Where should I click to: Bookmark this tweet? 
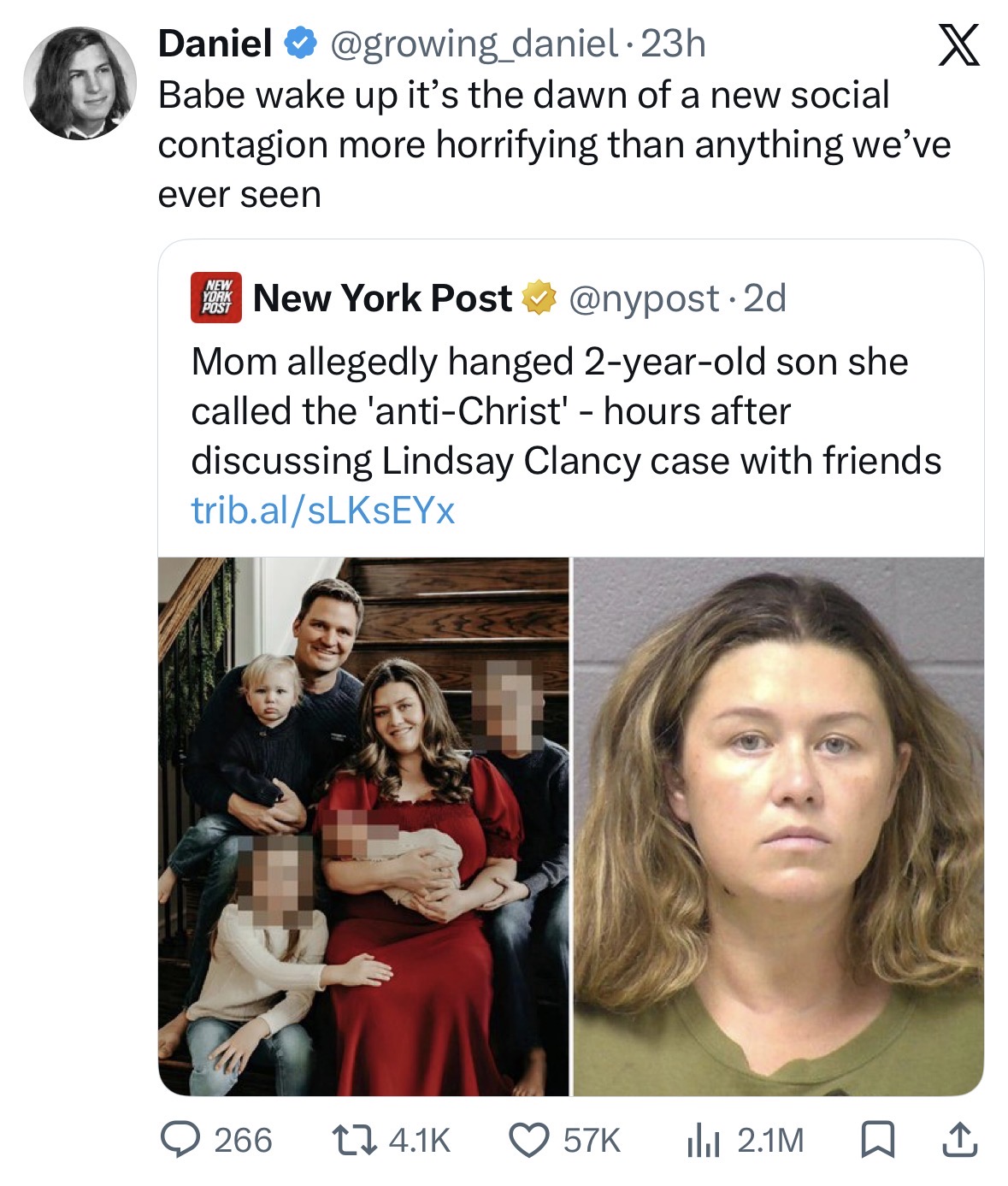point(875,1141)
